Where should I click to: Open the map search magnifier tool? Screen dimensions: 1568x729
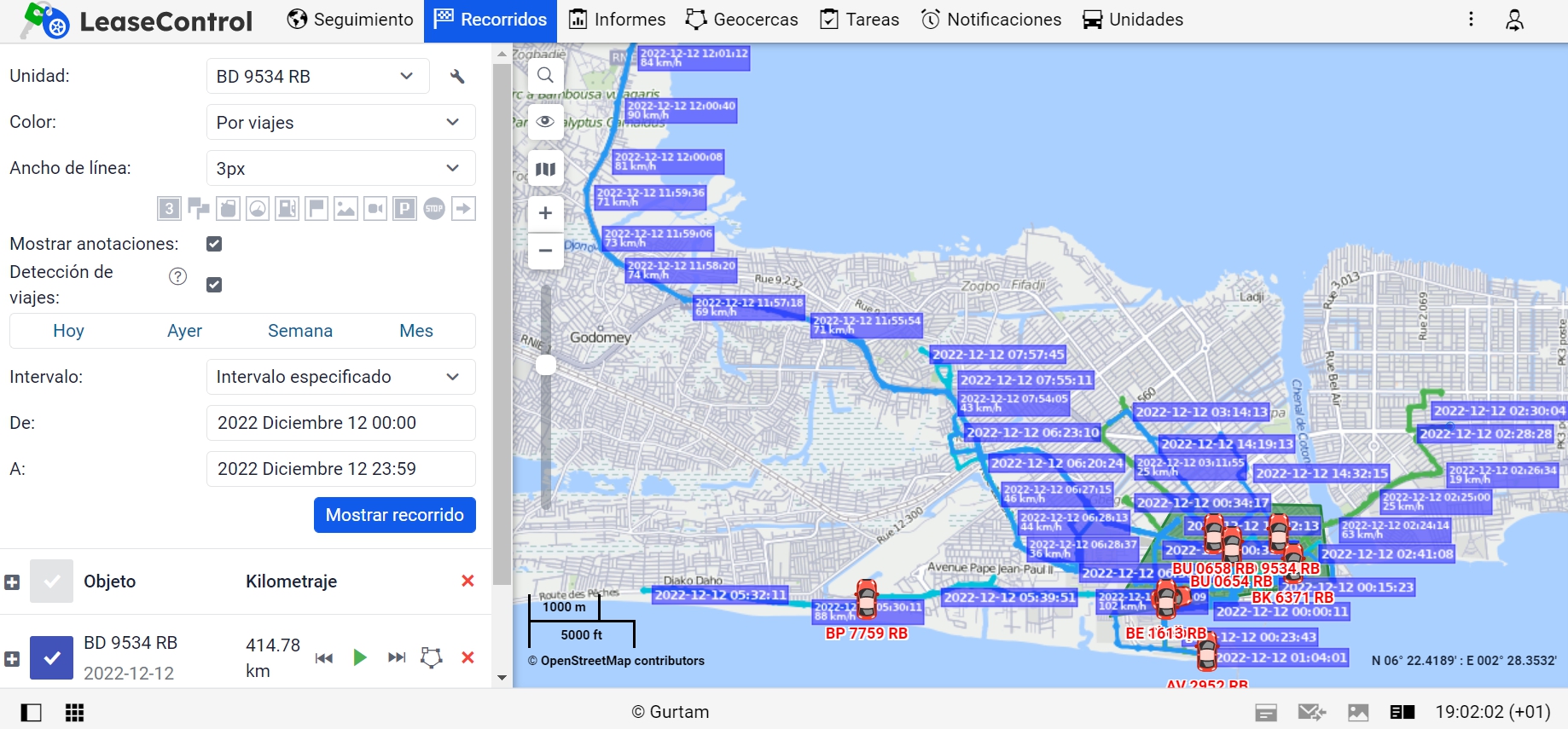546,75
